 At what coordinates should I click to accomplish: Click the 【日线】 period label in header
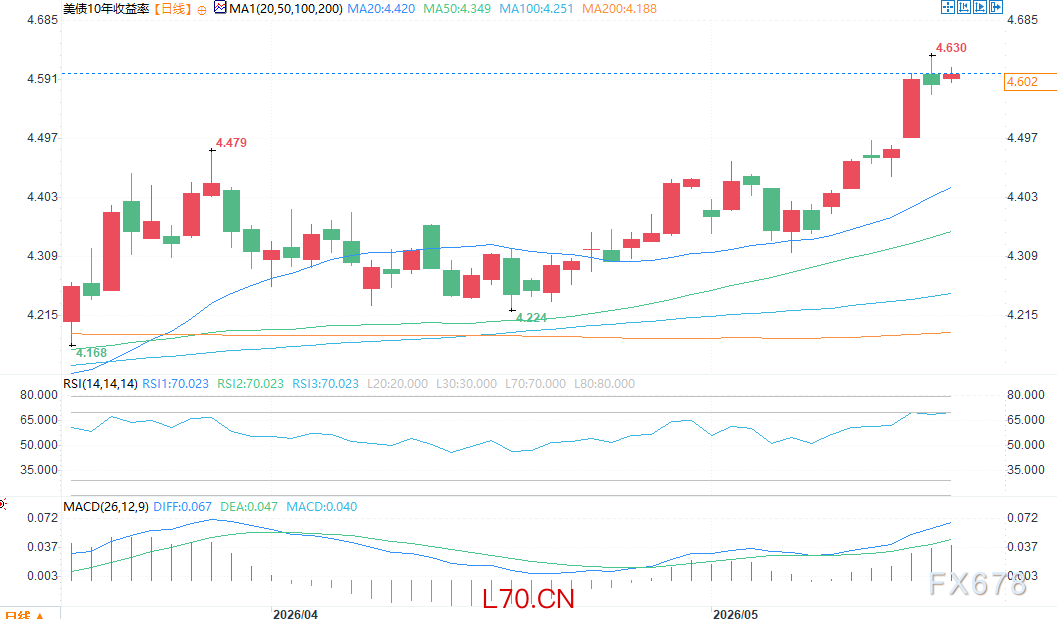coord(173,9)
